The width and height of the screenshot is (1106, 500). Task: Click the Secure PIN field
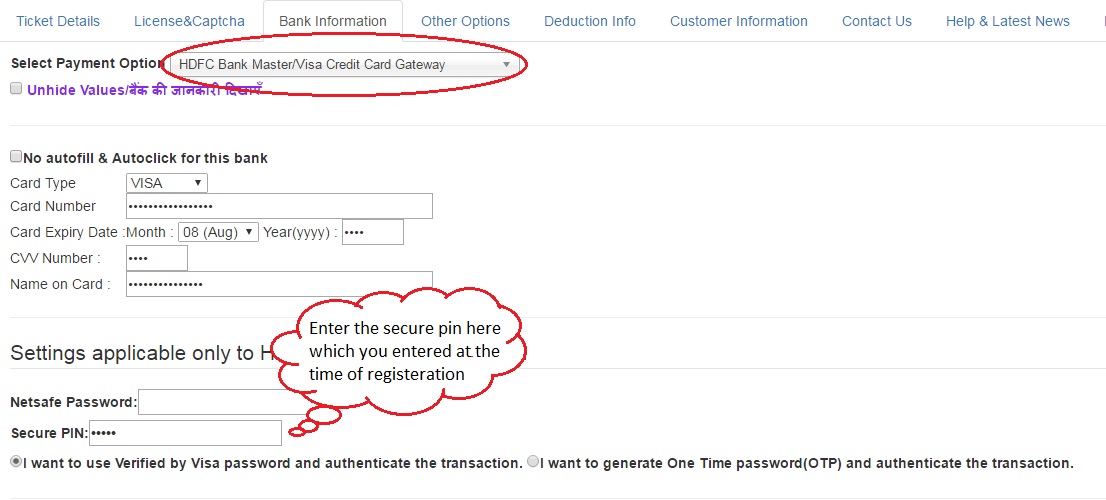[186, 433]
